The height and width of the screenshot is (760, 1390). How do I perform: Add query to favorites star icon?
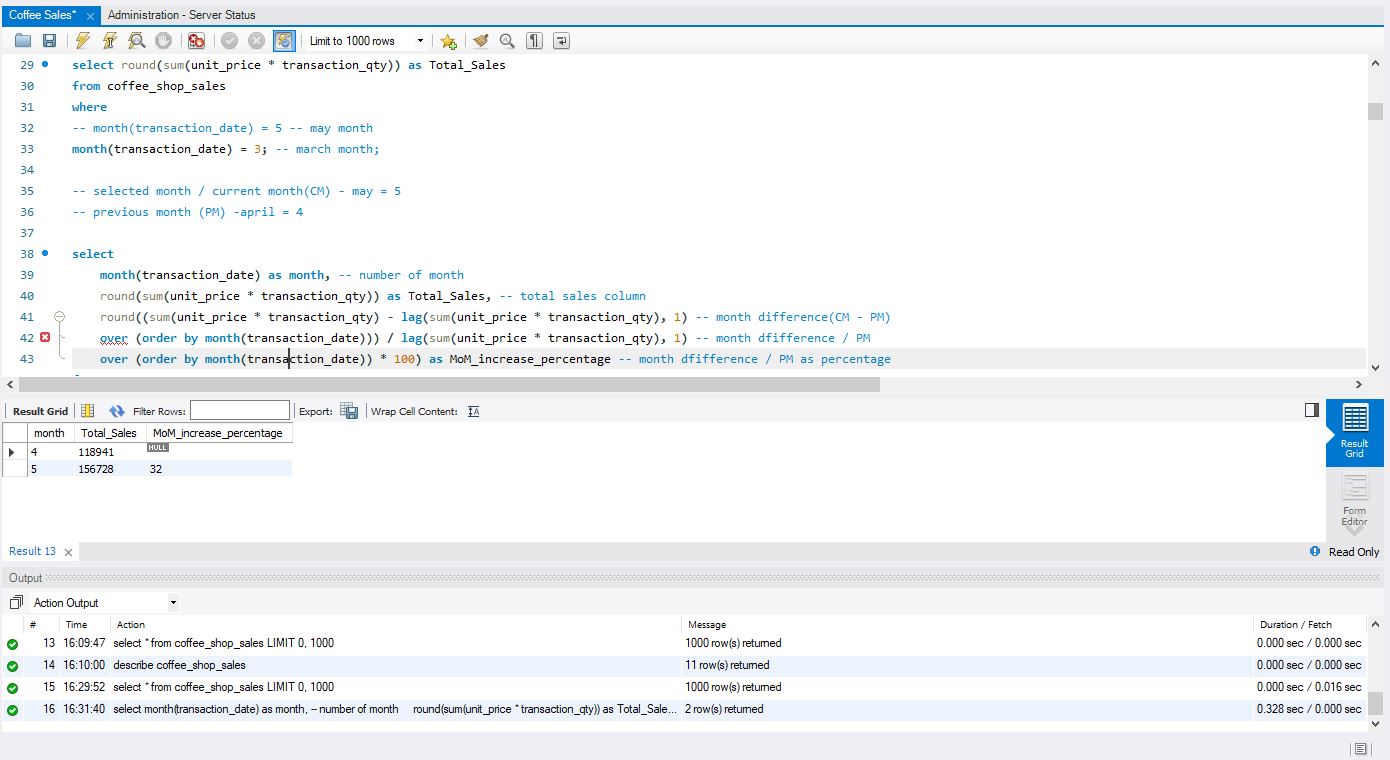click(448, 41)
